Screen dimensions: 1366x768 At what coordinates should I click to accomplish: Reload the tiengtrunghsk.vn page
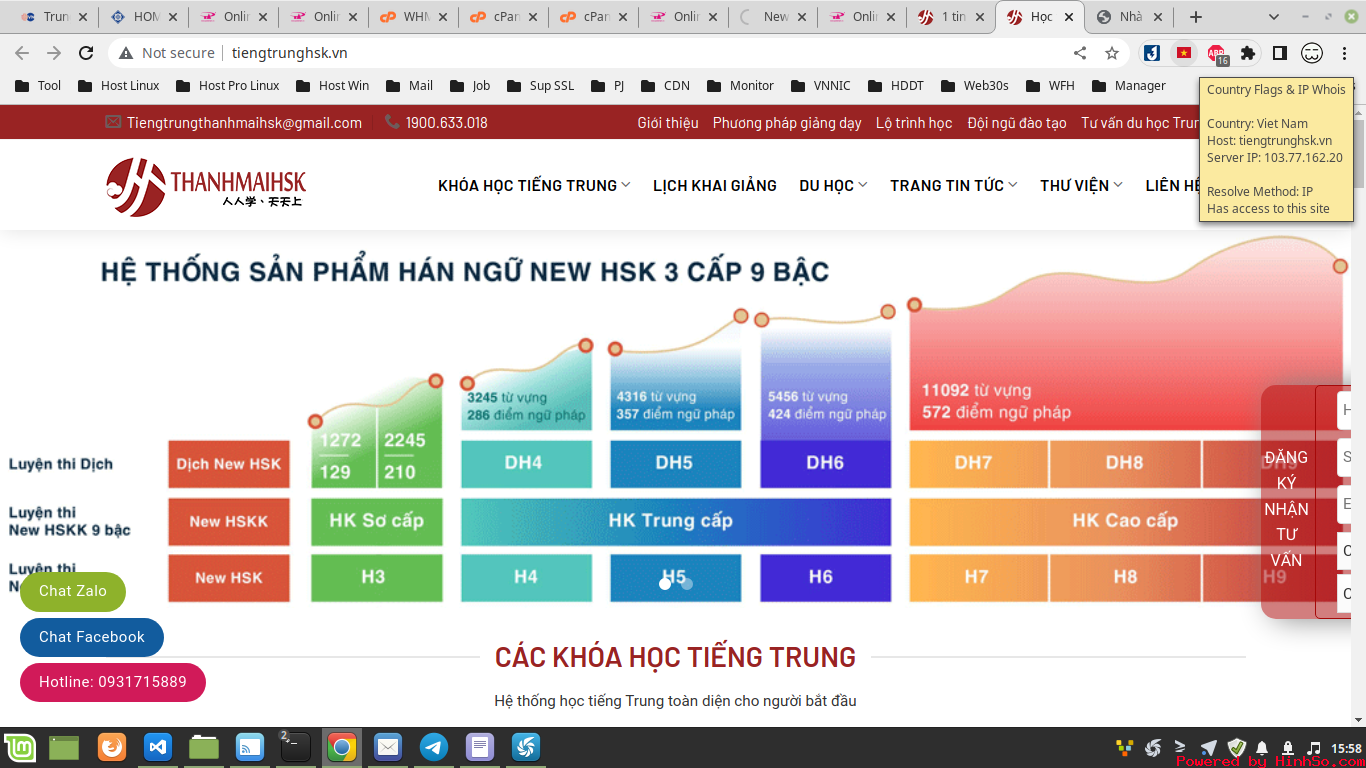[86, 53]
